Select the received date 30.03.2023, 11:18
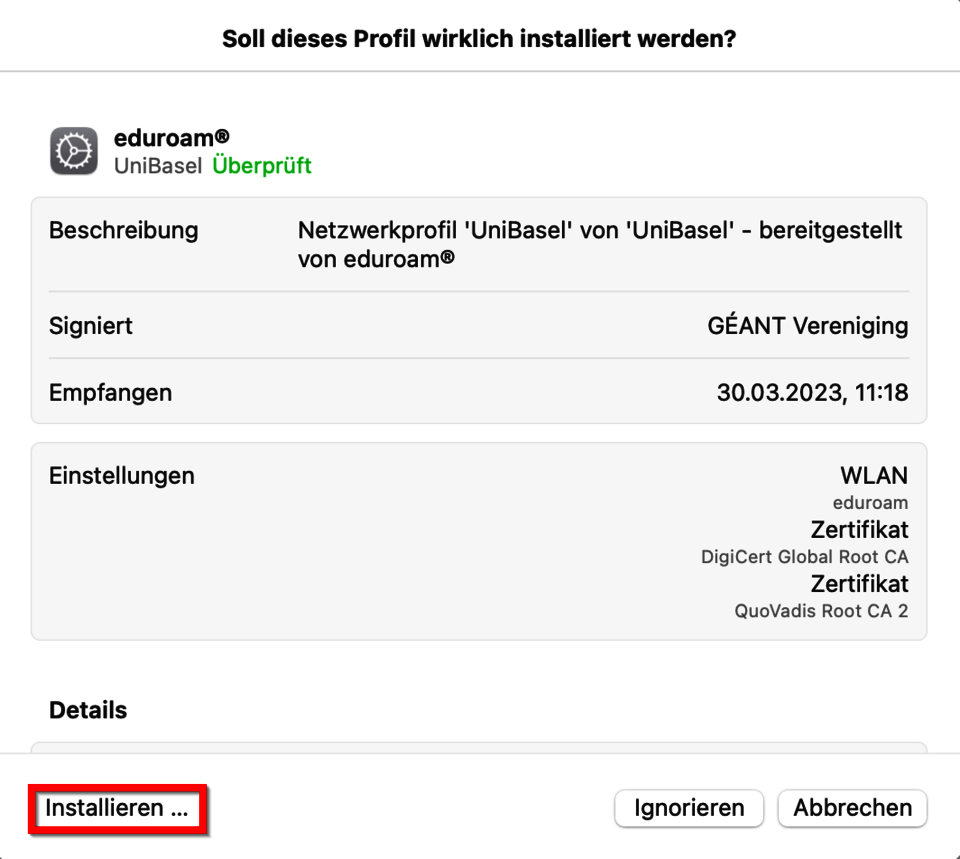The height and width of the screenshot is (859, 960). pyautogui.click(x=812, y=393)
